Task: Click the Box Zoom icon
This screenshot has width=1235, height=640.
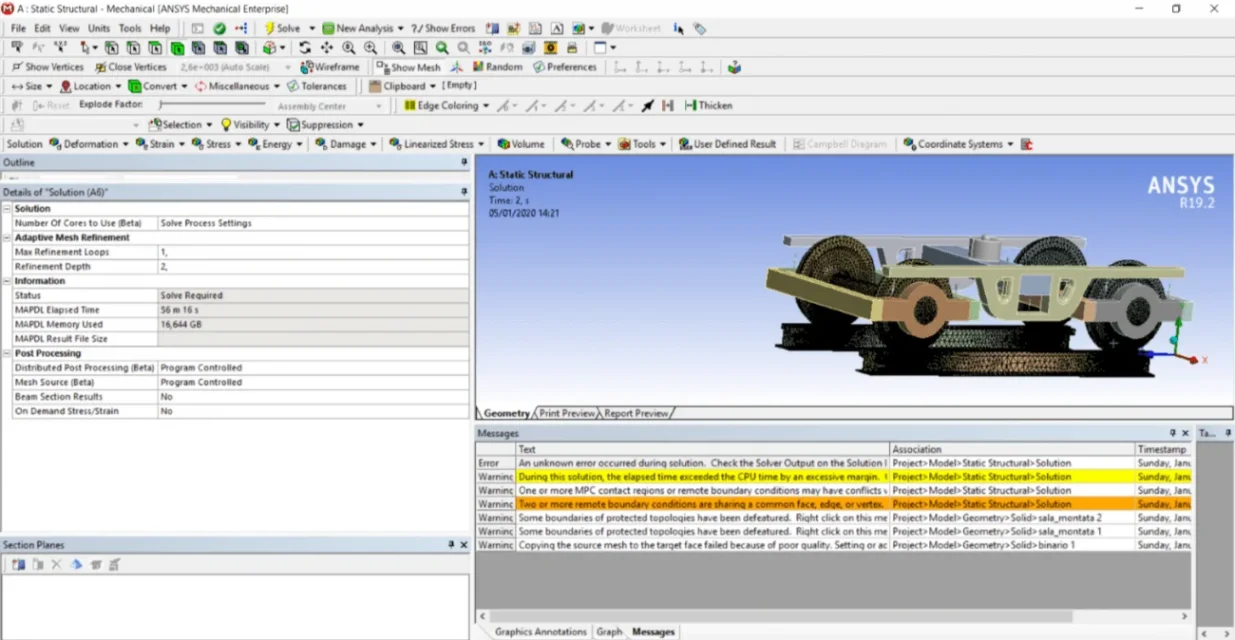Action: pyautogui.click(x=421, y=47)
